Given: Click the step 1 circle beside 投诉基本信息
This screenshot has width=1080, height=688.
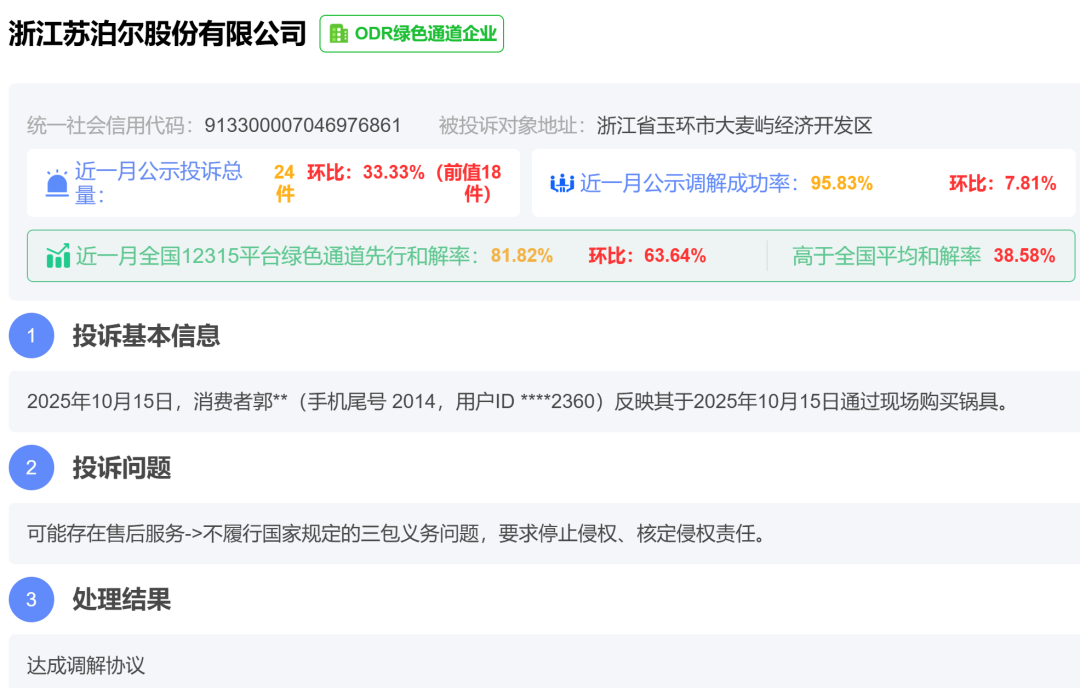Looking at the screenshot, I should 31,335.
